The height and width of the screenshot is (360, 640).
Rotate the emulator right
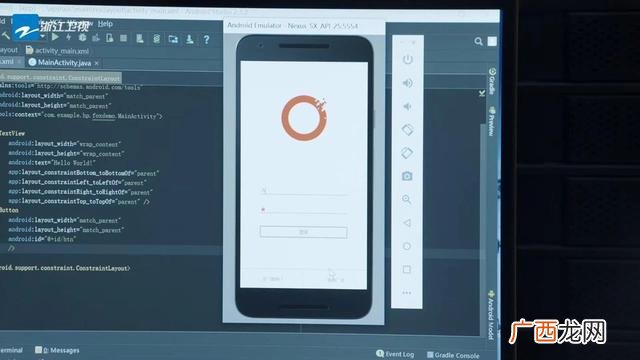407,153
